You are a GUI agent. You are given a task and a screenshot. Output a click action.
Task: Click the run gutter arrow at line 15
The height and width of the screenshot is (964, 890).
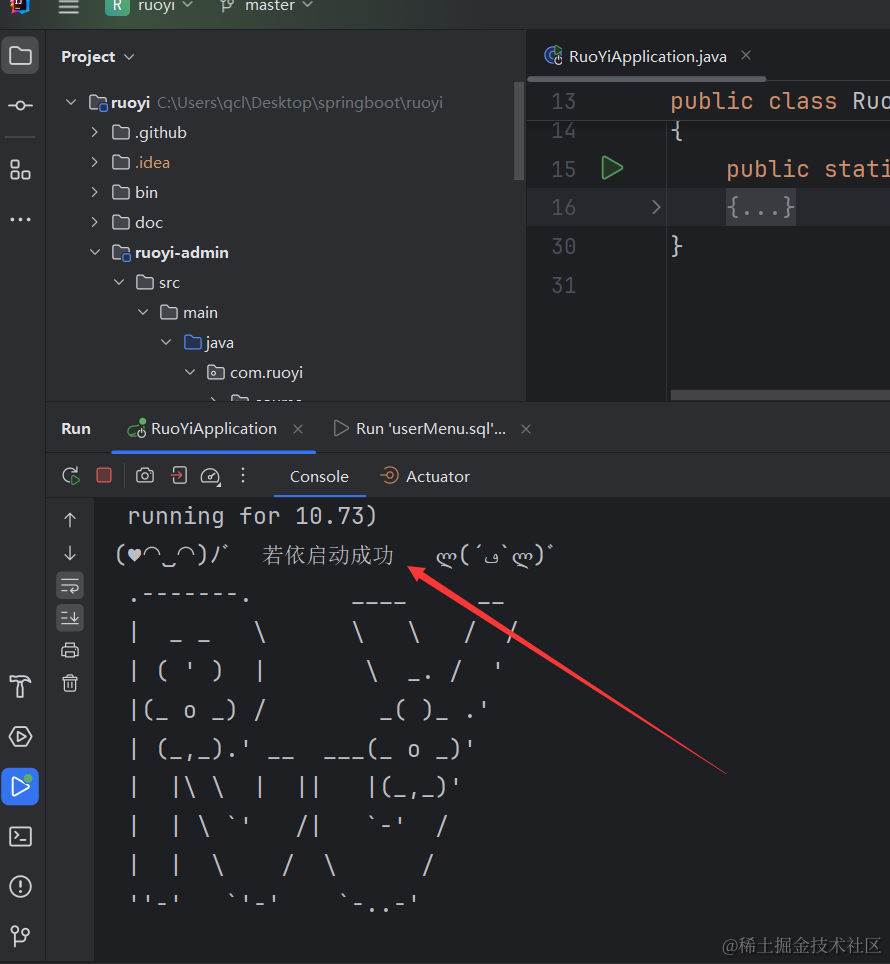(612, 168)
